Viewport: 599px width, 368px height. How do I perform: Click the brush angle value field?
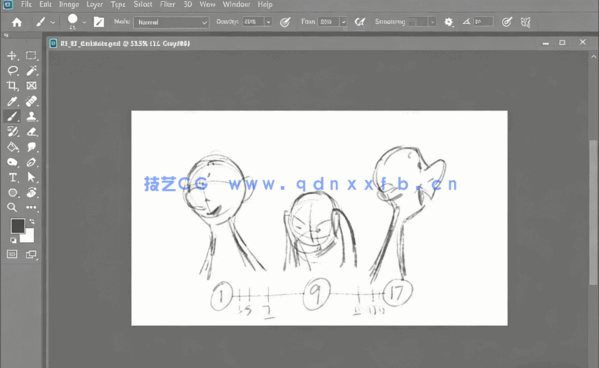pyautogui.click(x=483, y=22)
